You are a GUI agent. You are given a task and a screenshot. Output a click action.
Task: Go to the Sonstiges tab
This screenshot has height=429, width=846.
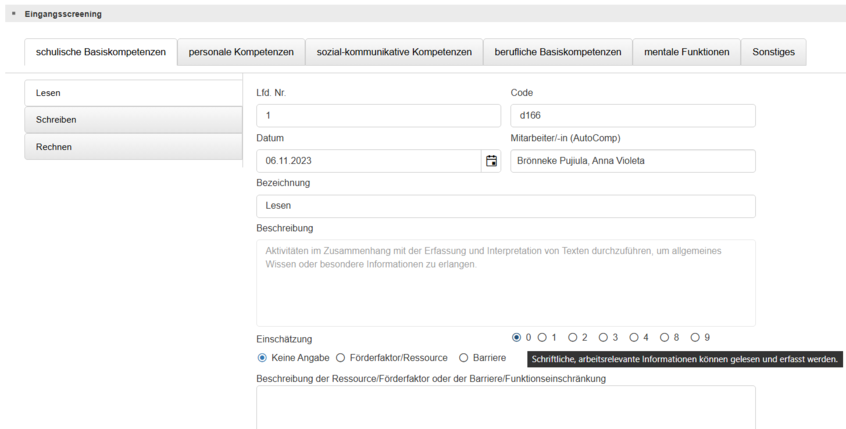[773, 52]
